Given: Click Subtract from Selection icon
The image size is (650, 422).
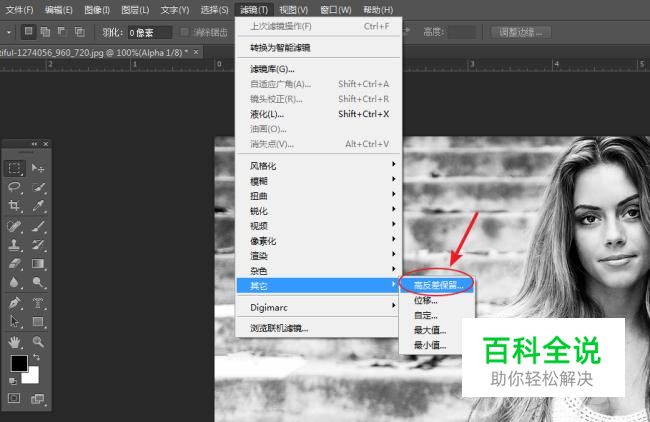Looking at the screenshot, I should tap(62, 32).
